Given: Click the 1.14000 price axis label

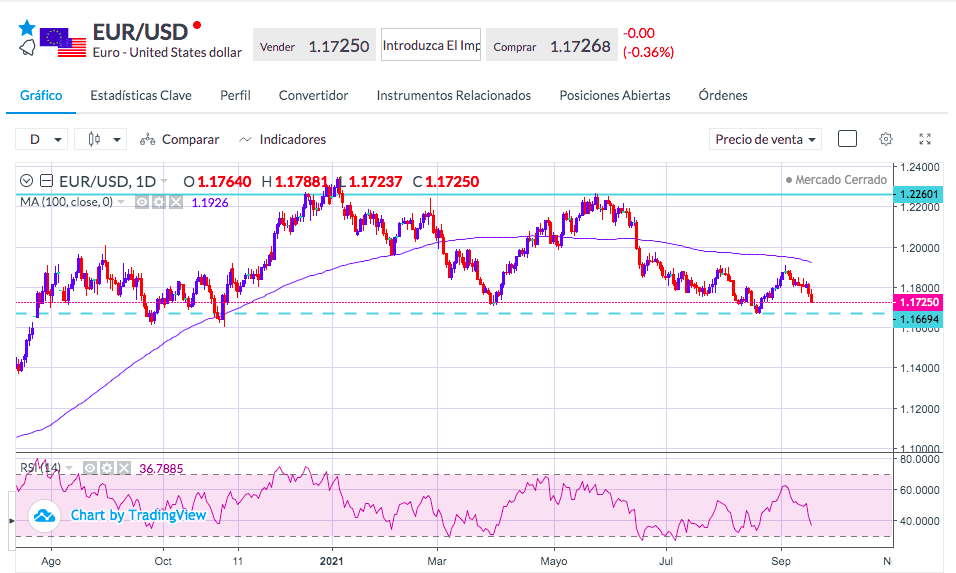Looking at the screenshot, I should [x=919, y=368].
